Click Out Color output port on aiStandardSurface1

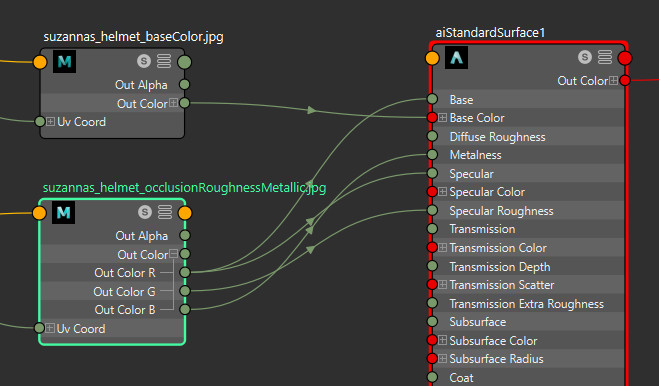[625, 80]
